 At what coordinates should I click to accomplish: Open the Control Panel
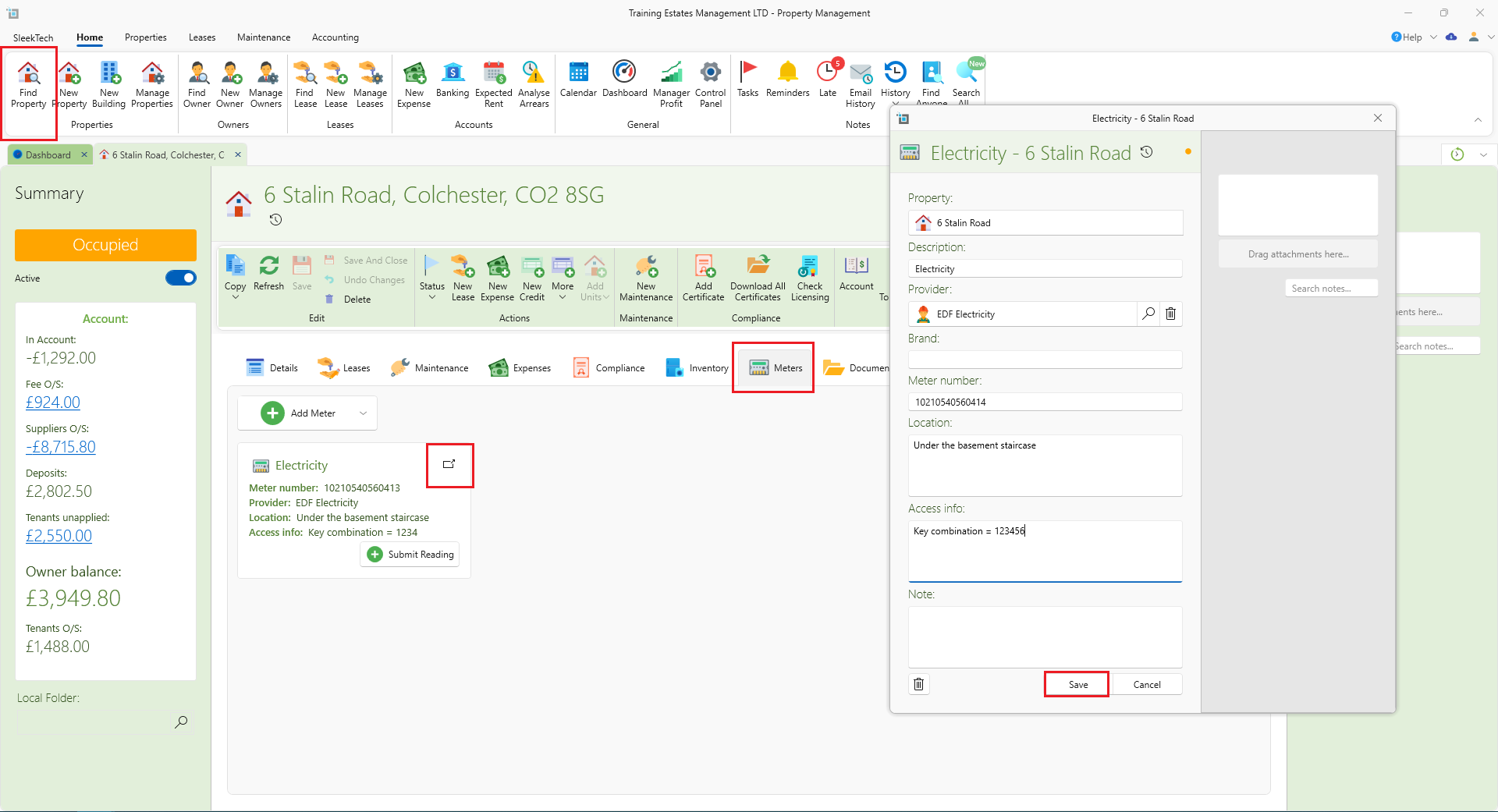[x=711, y=84]
